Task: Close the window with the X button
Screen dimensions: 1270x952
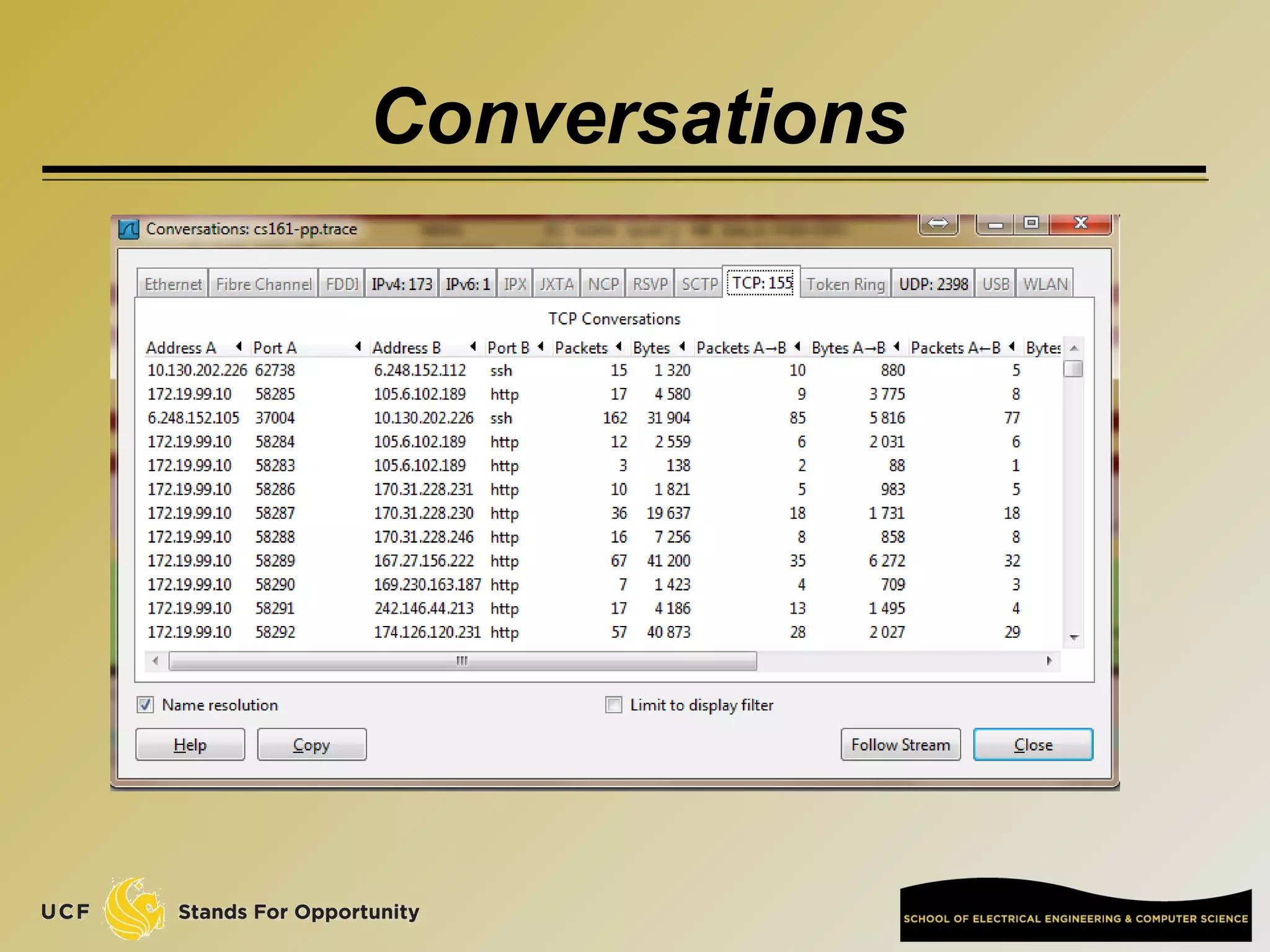Action: point(1080,223)
